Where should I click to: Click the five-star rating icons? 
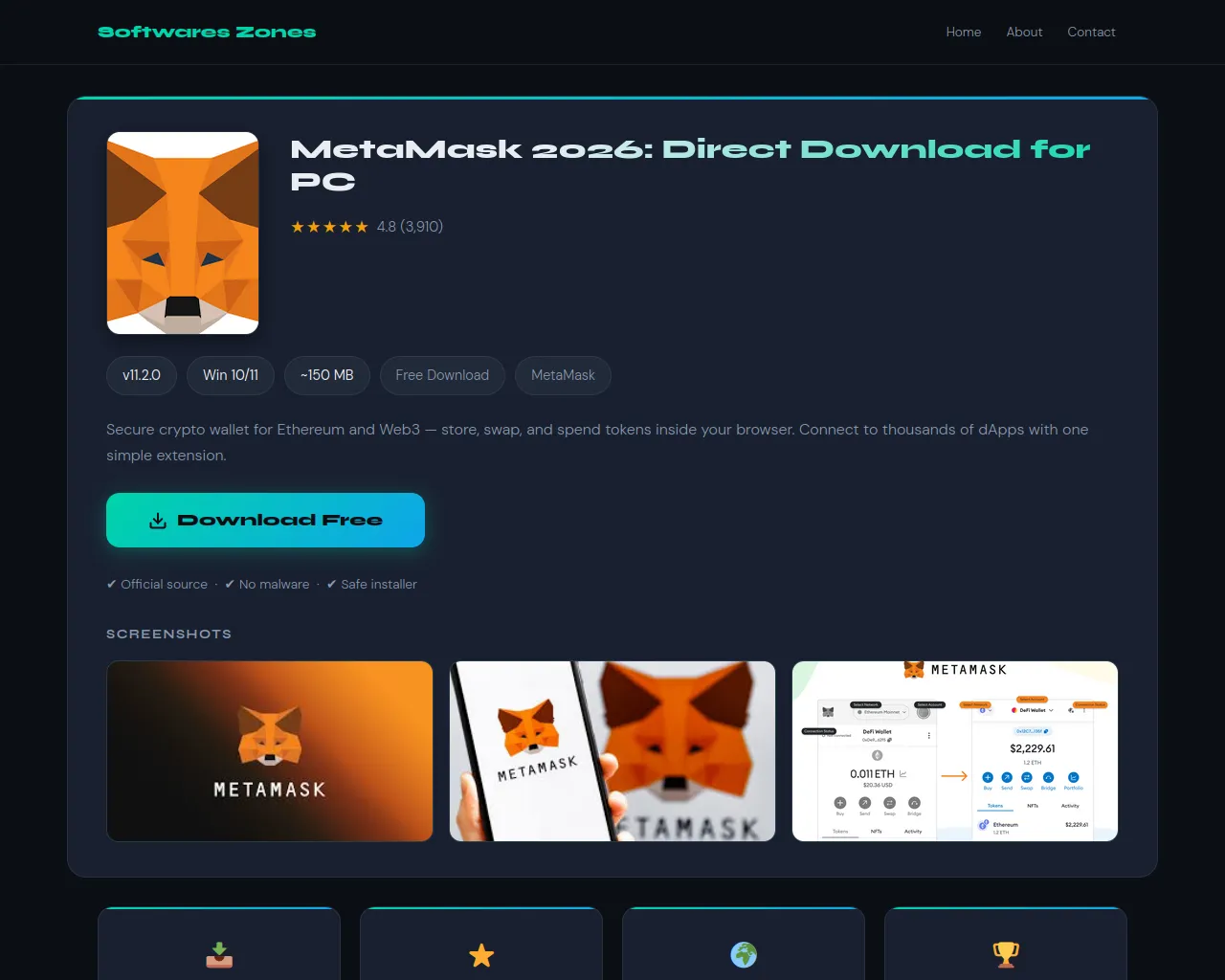pos(329,227)
